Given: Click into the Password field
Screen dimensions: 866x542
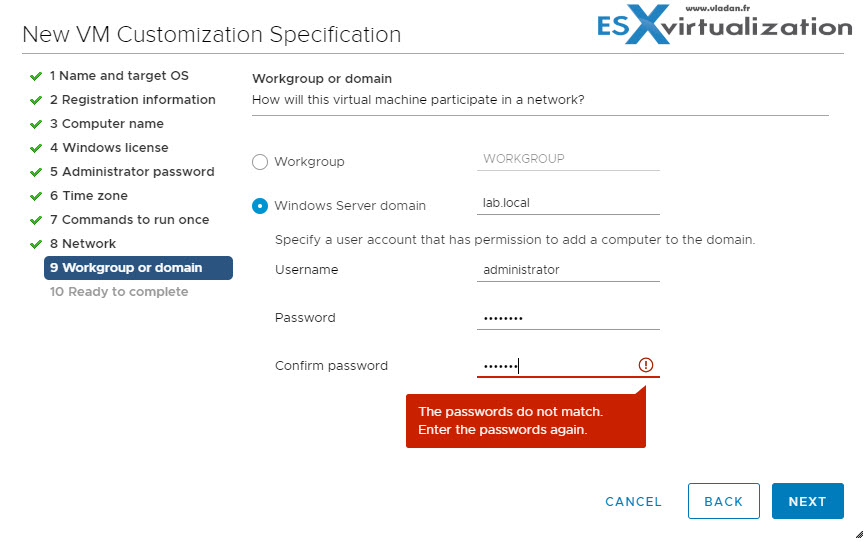Looking at the screenshot, I should (568, 318).
